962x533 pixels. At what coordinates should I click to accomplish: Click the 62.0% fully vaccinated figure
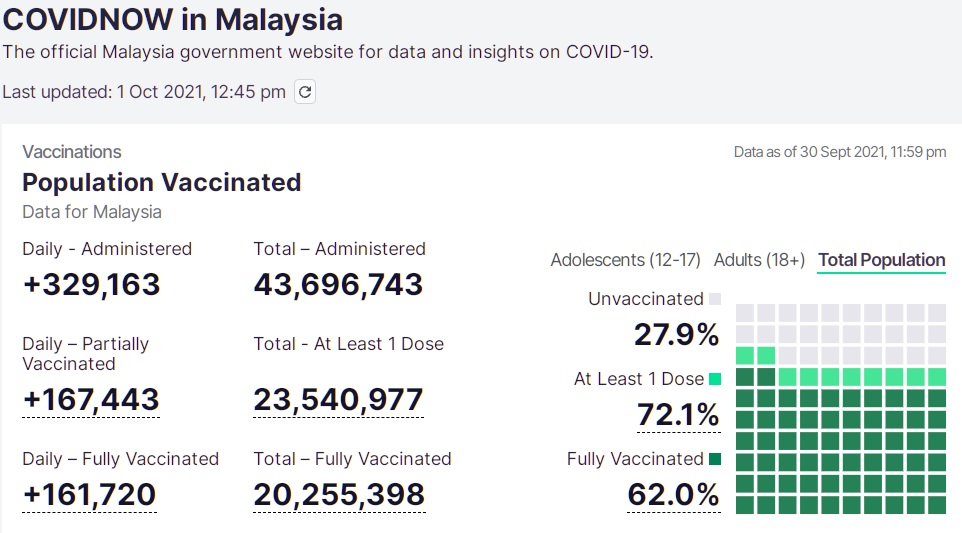[x=673, y=494]
